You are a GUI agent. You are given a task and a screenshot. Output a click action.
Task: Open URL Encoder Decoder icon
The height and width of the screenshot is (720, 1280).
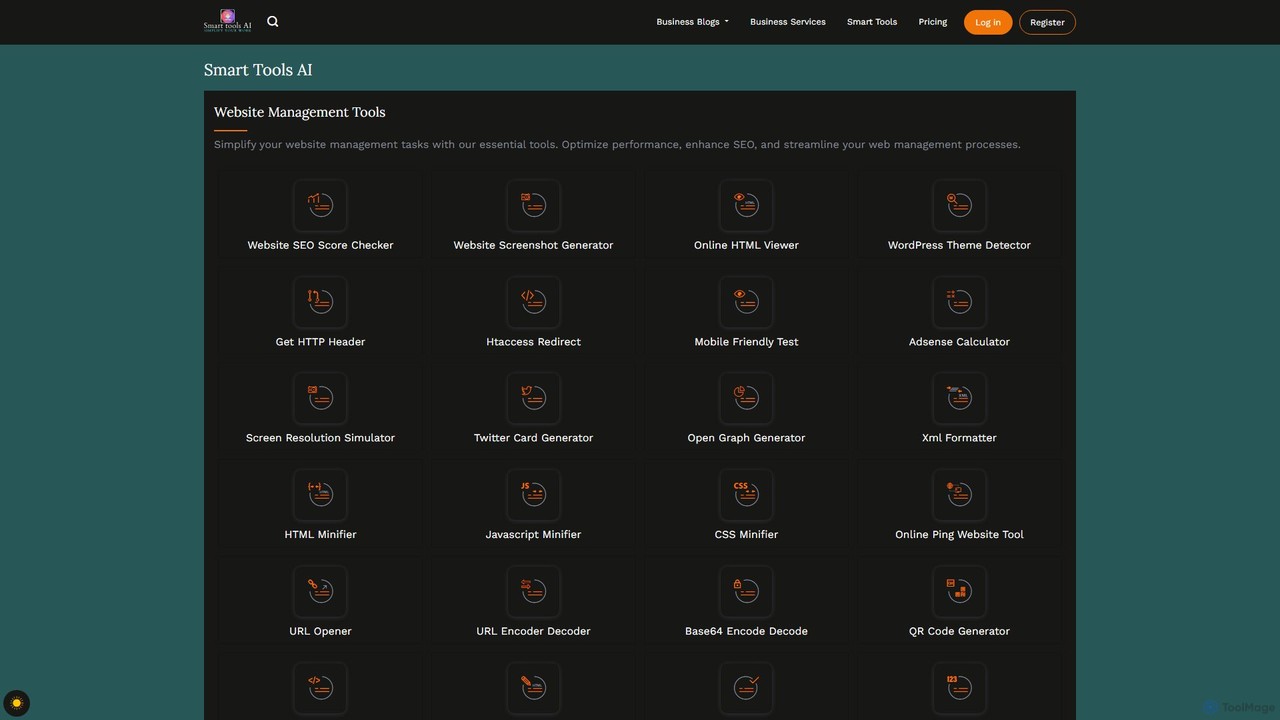point(533,591)
